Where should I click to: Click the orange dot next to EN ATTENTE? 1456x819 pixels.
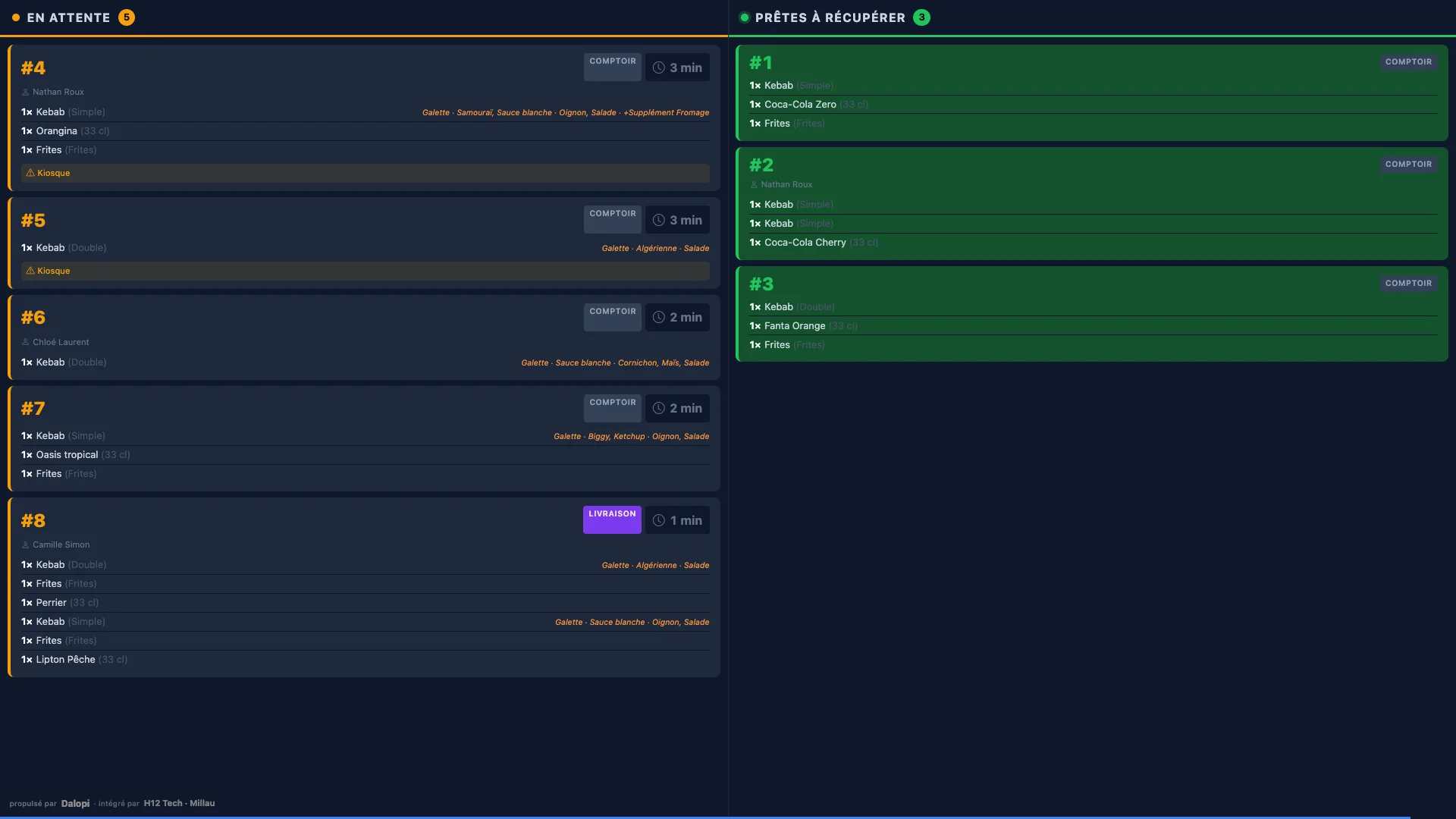[x=16, y=17]
